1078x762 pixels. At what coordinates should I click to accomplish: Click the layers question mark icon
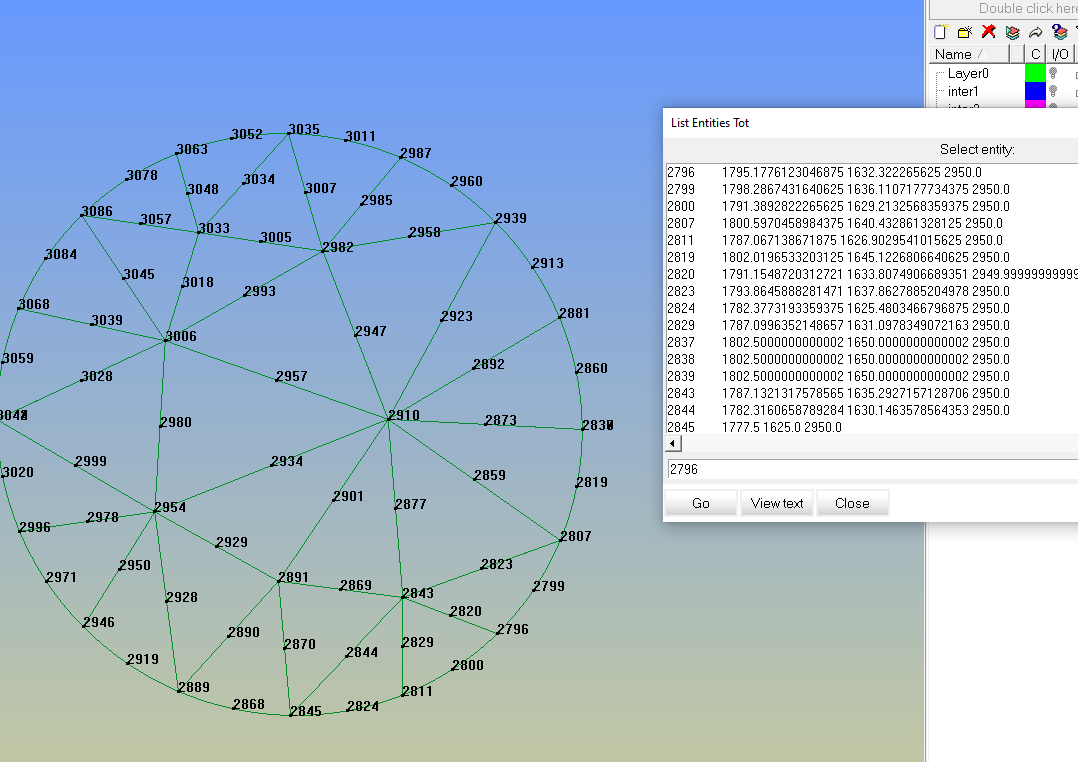pyautogui.click(x=1059, y=32)
